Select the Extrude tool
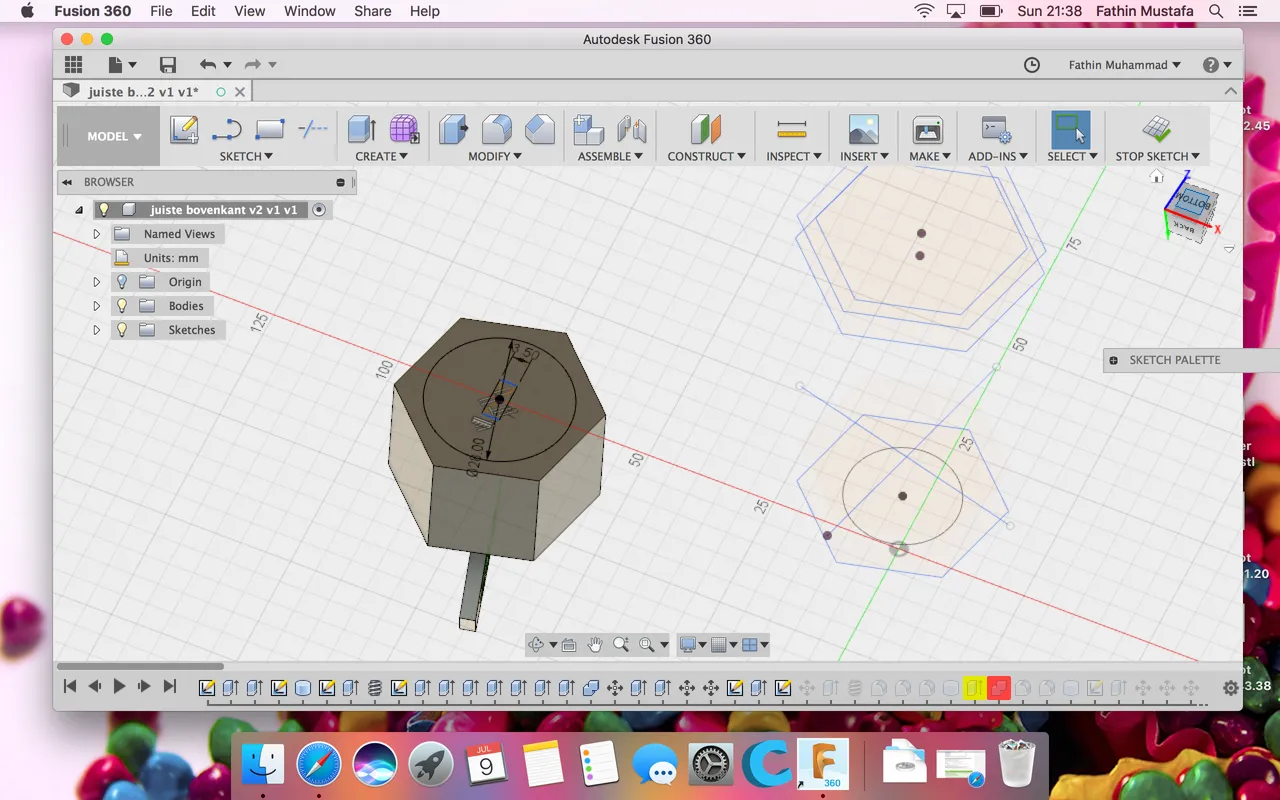 (x=361, y=130)
